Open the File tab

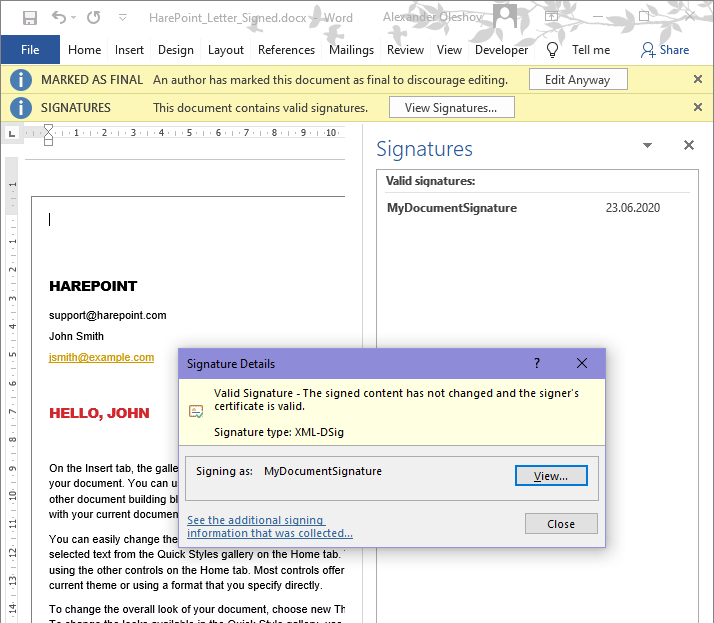pyautogui.click(x=30, y=50)
